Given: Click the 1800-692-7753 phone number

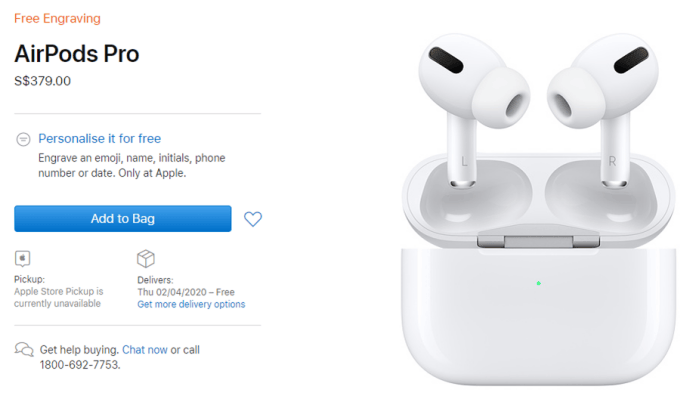Looking at the screenshot, I should tap(80, 365).
